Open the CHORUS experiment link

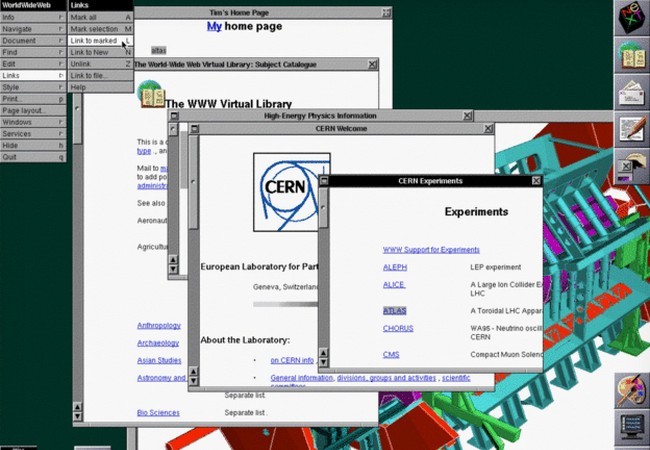click(x=398, y=328)
